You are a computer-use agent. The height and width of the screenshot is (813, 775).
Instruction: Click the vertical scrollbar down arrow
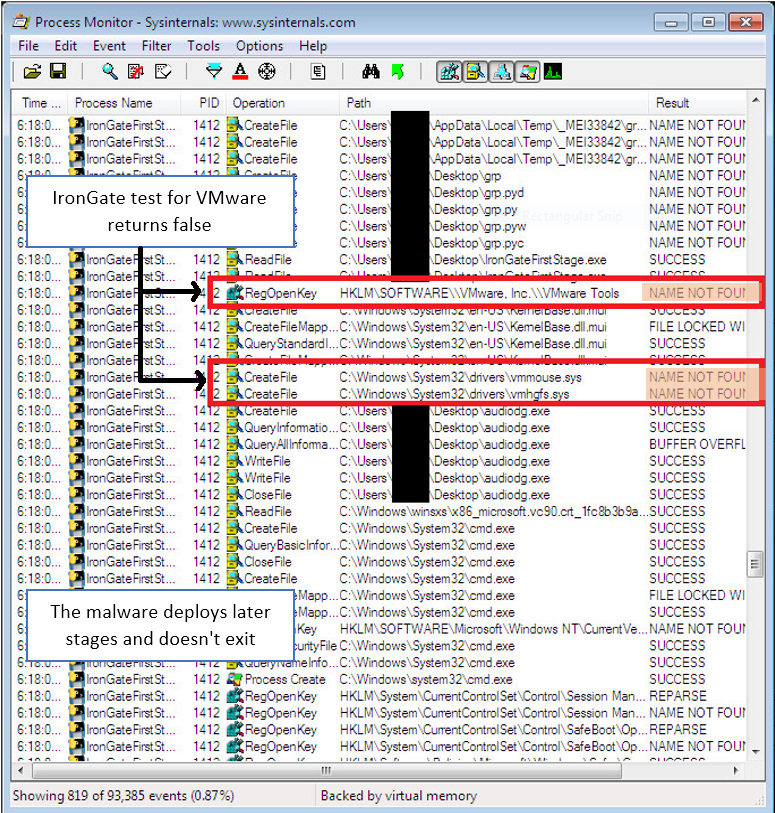click(755, 752)
